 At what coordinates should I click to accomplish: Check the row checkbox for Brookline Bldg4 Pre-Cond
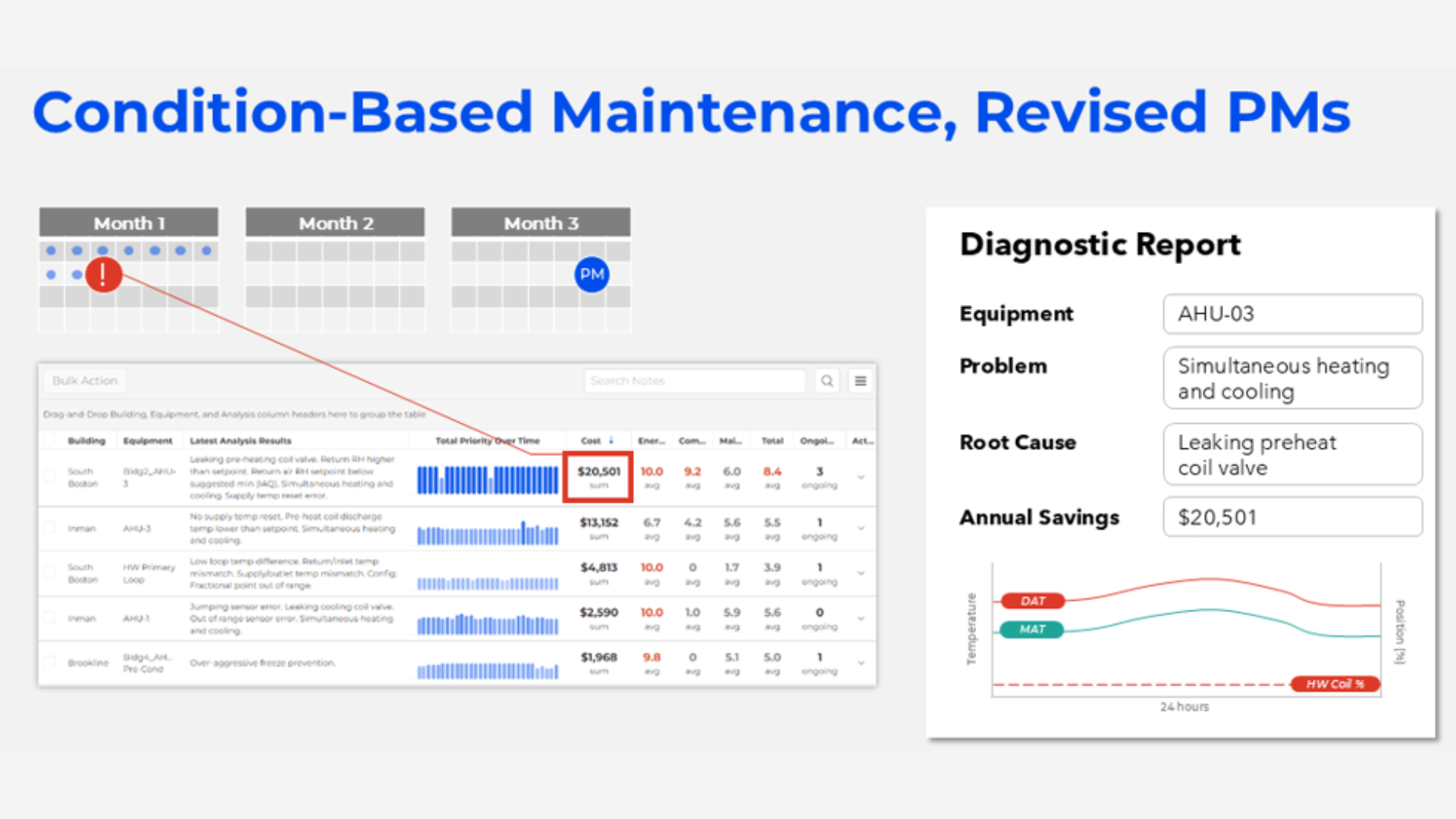[50, 662]
